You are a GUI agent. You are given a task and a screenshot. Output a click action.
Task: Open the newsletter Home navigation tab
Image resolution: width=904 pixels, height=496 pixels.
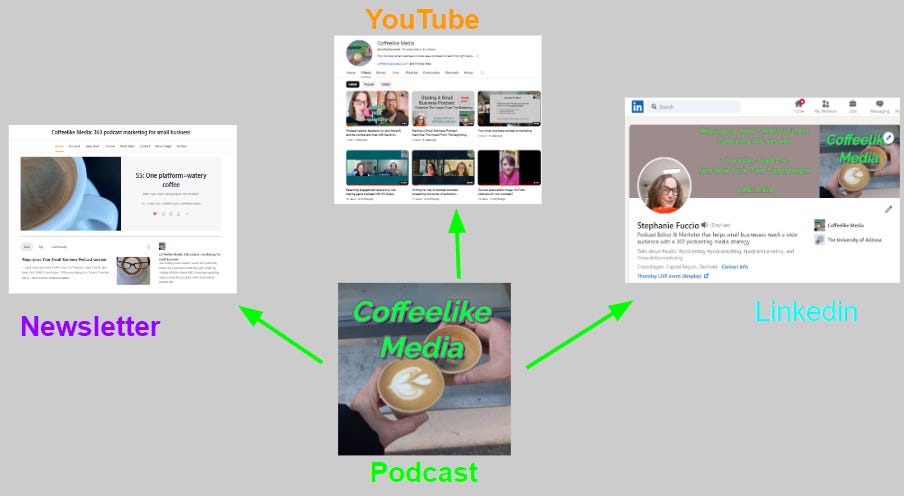[x=59, y=146]
